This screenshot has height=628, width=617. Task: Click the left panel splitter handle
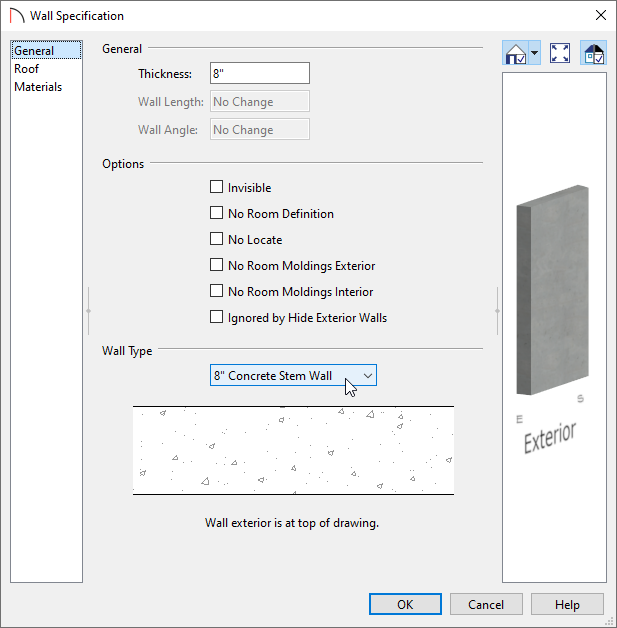click(88, 311)
